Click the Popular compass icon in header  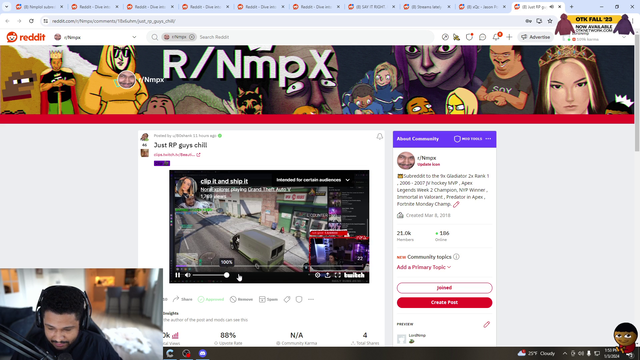[445, 37]
